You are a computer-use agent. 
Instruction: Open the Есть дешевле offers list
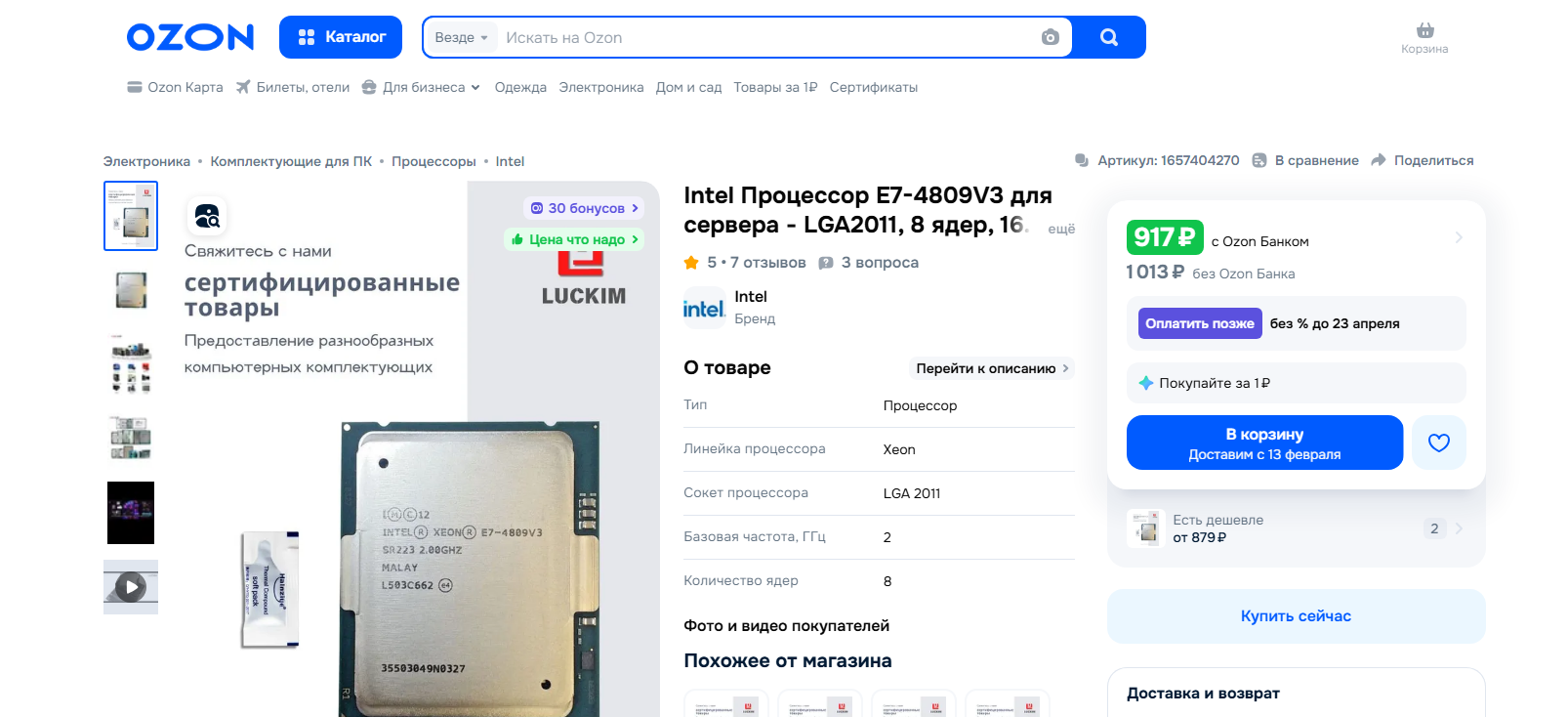pyautogui.click(x=1296, y=528)
